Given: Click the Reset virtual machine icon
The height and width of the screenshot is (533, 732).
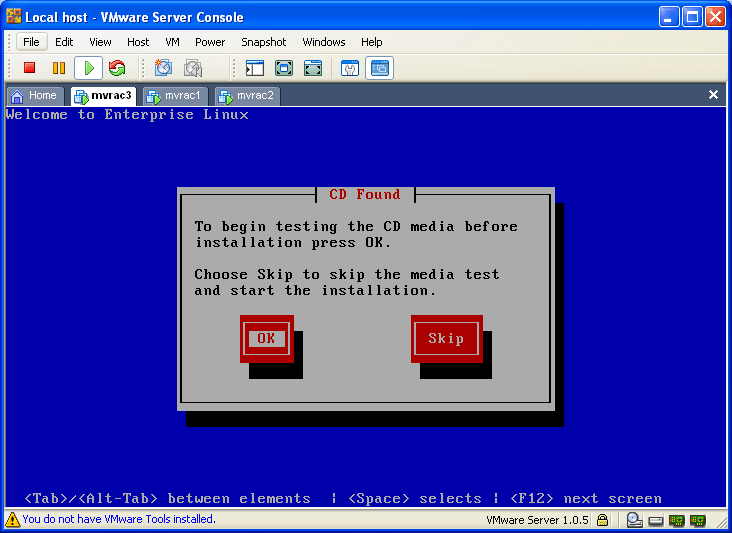Looking at the screenshot, I should pos(117,68).
